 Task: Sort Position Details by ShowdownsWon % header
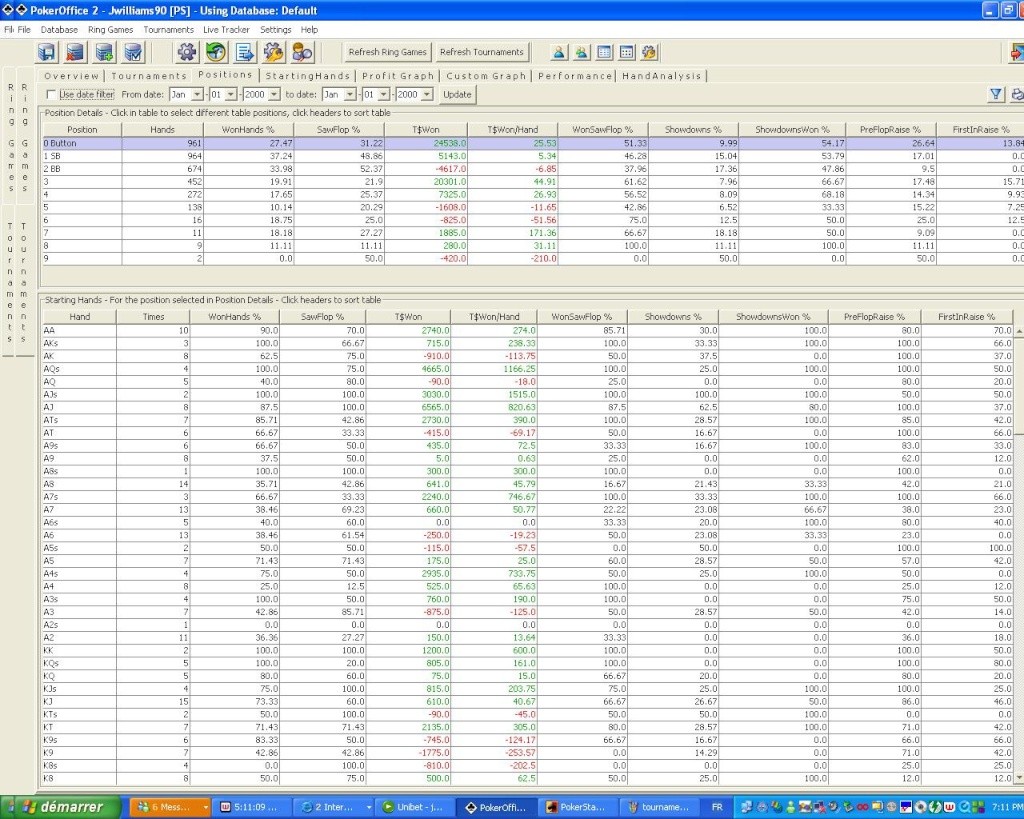pyautogui.click(x=792, y=129)
